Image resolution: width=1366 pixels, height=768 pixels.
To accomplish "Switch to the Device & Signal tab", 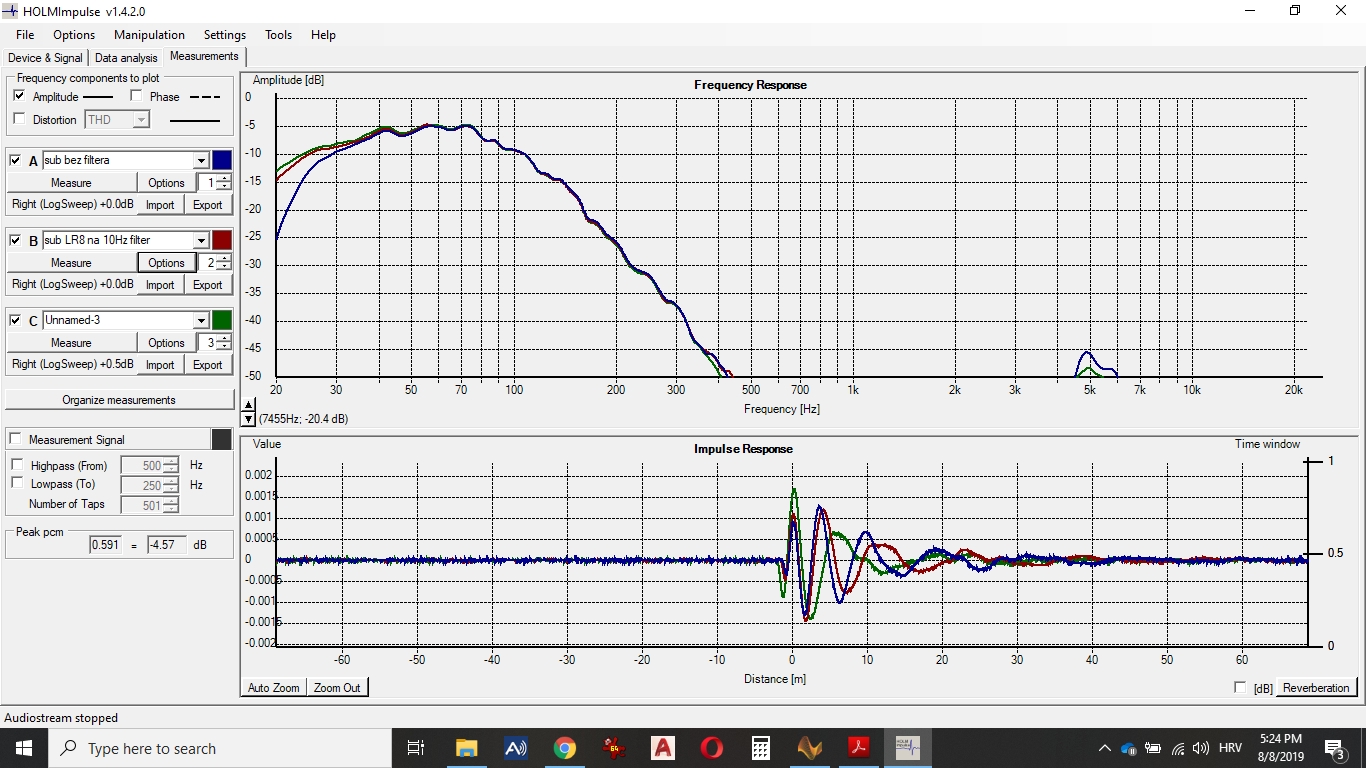I will 45,58.
